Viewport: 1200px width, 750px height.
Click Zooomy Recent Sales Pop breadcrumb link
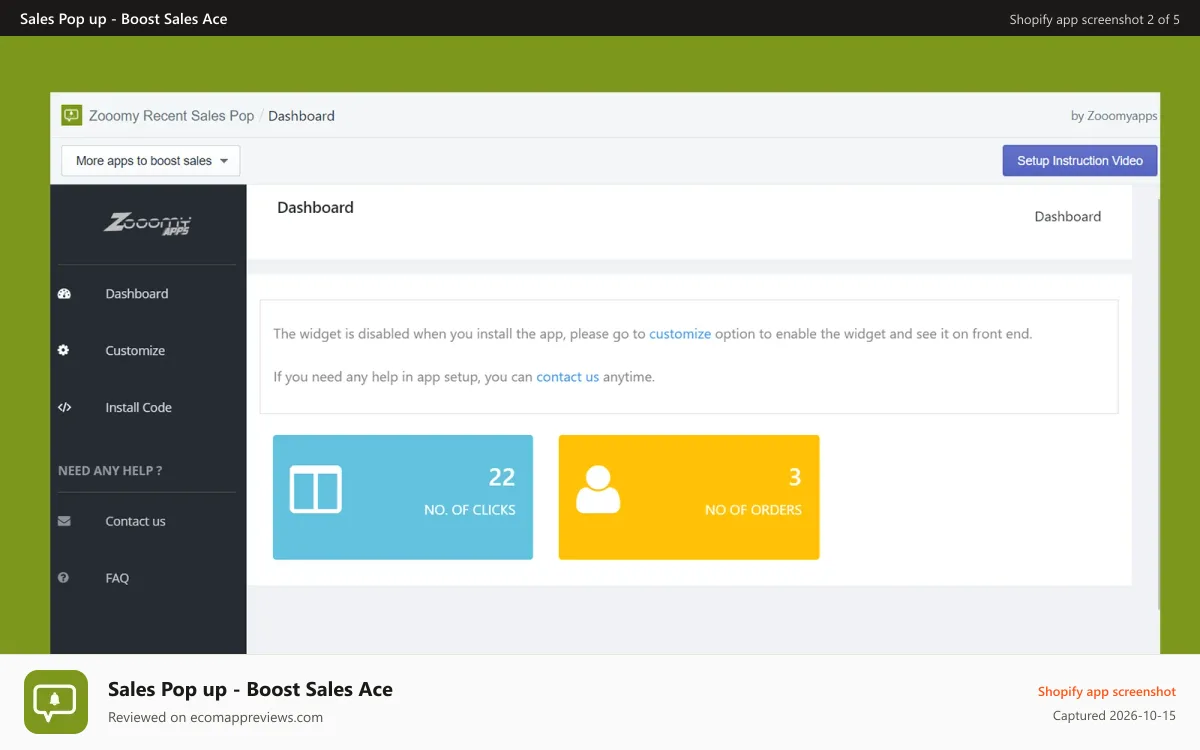pos(172,116)
